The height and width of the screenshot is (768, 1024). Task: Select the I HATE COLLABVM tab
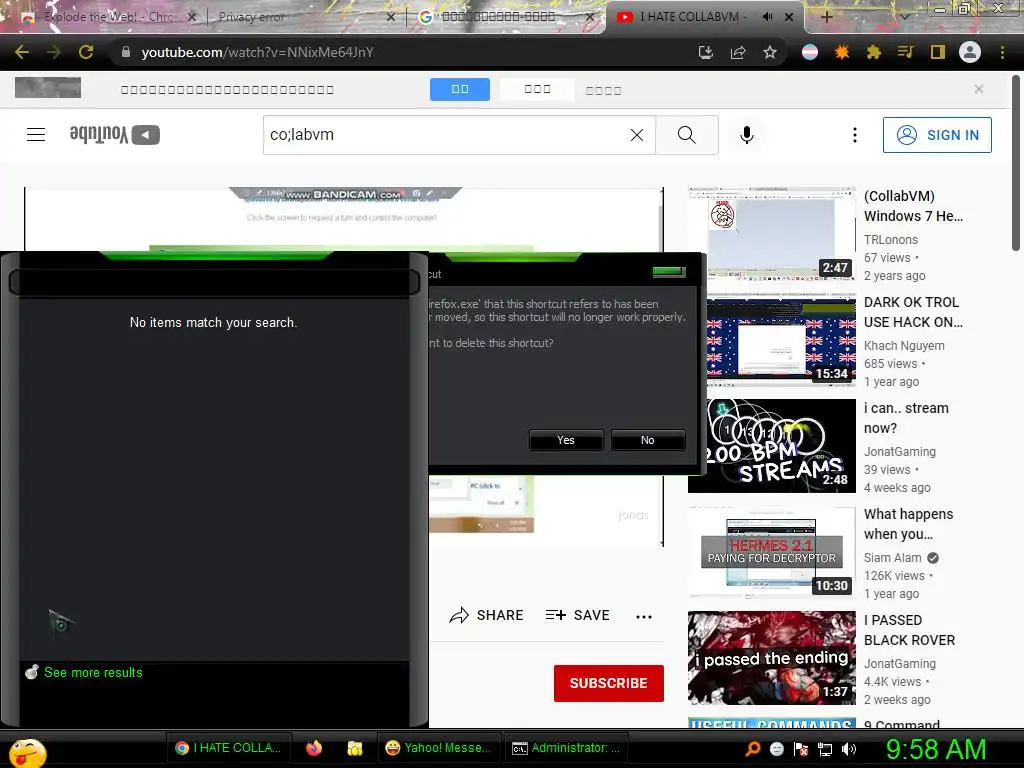point(692,17)
